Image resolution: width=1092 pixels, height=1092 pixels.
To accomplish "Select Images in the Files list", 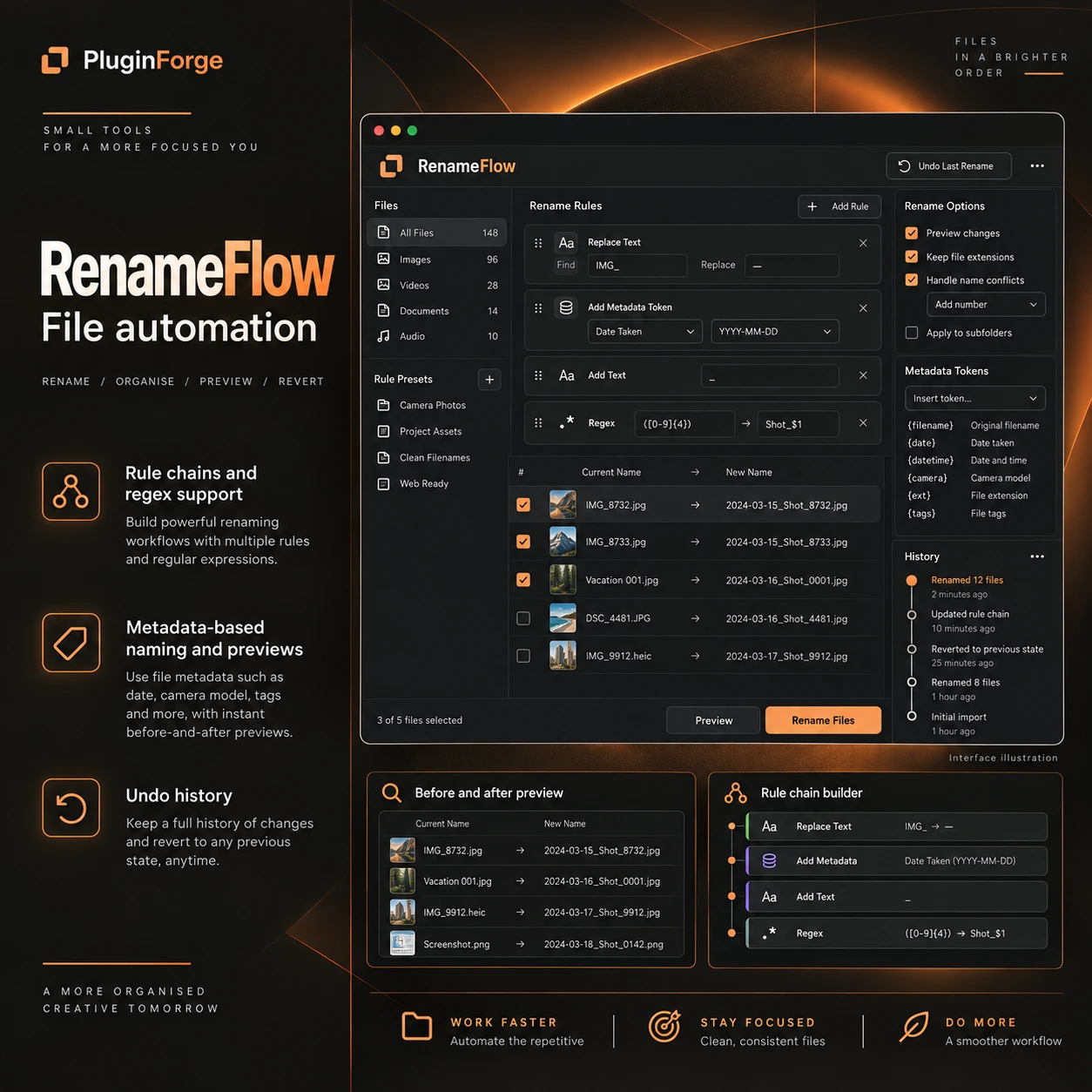I will click(437, 260).
